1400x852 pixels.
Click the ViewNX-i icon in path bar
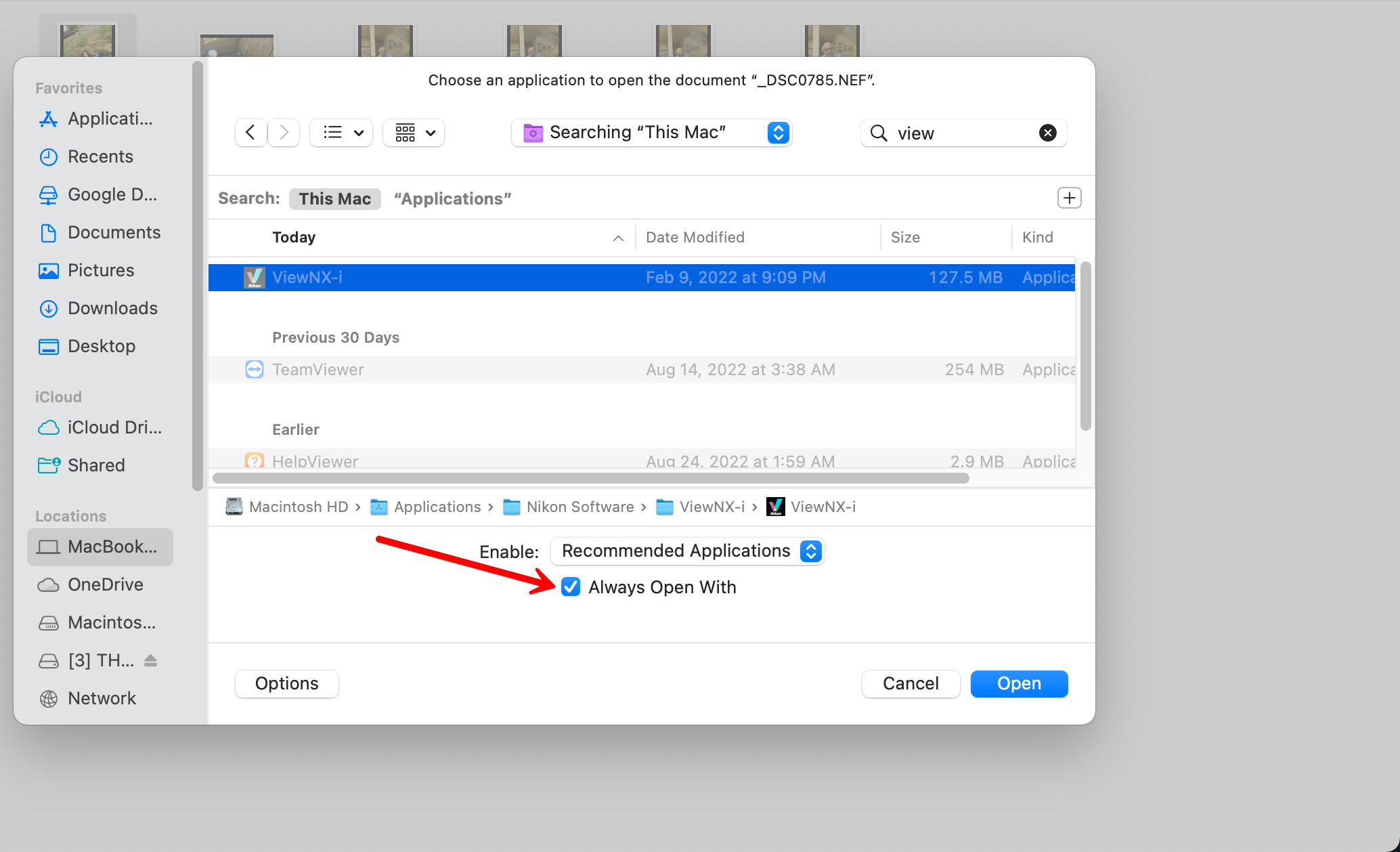[776, 507]
